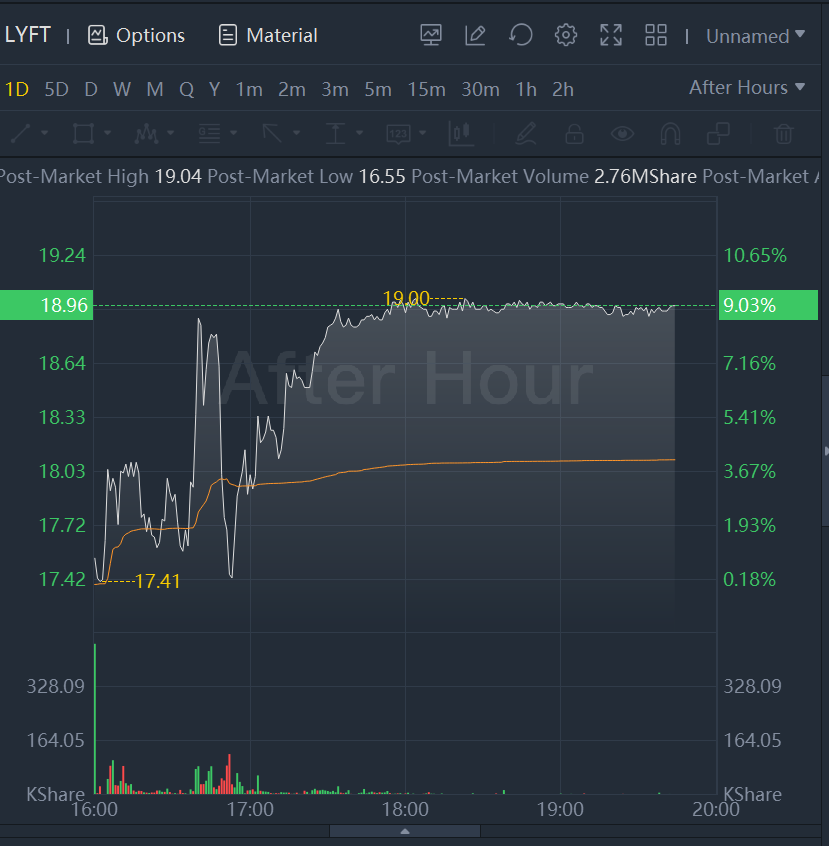Expand the arrow tool options dropdown
Image resolution: width=829 pixels, height=846 pixels.
296,133
